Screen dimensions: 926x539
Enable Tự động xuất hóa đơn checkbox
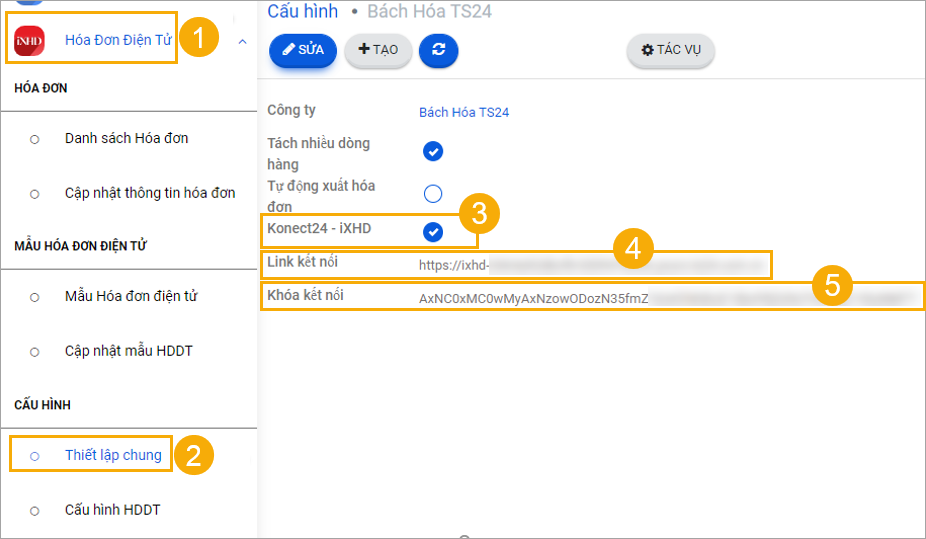tap(433, 193)
